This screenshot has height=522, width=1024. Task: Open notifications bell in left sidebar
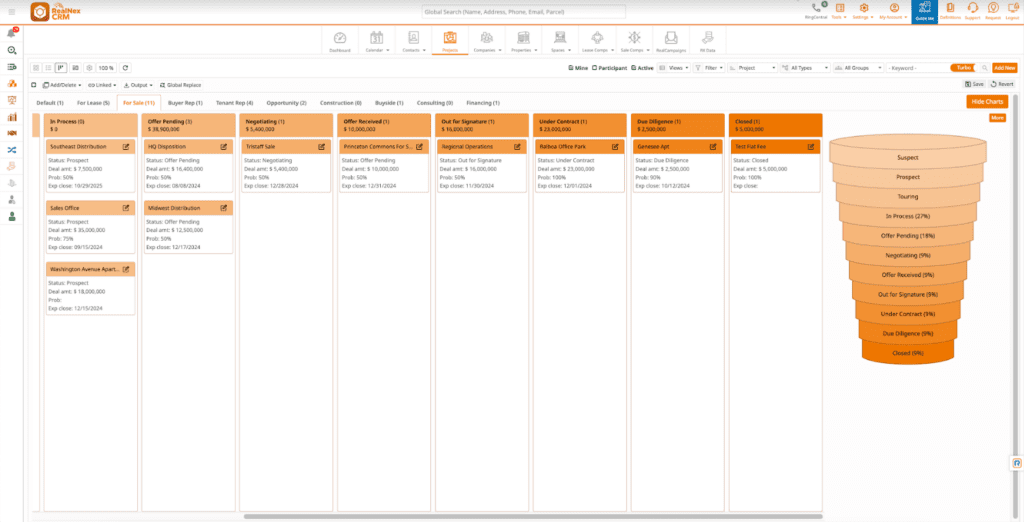pyautogui.click(x=12, y=33)
